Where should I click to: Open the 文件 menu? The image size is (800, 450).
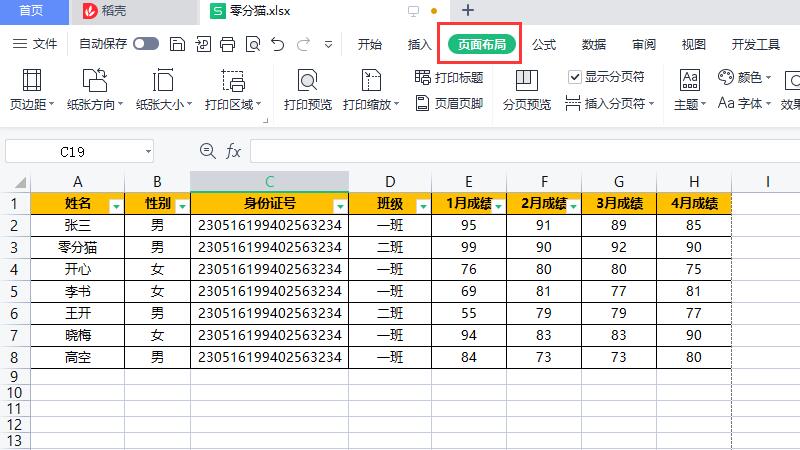click(x=34, y=44)
